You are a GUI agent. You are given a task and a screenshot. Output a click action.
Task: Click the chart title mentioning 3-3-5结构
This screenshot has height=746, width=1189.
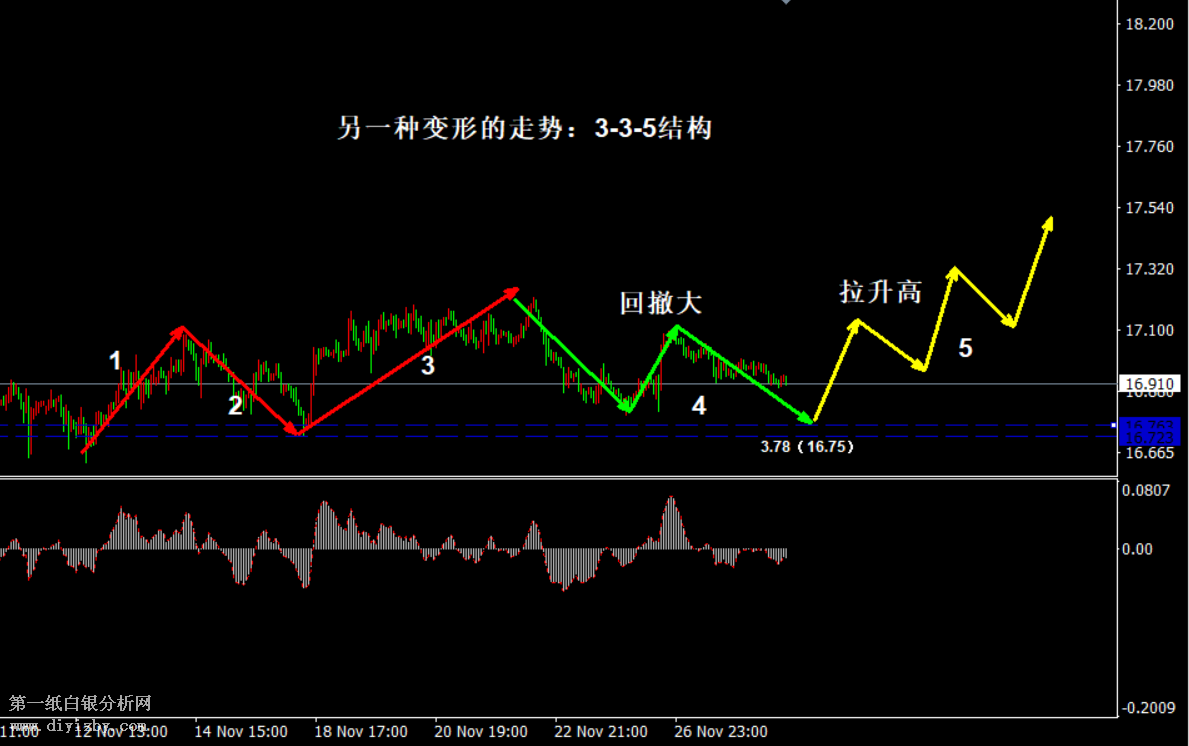(524, 129)
